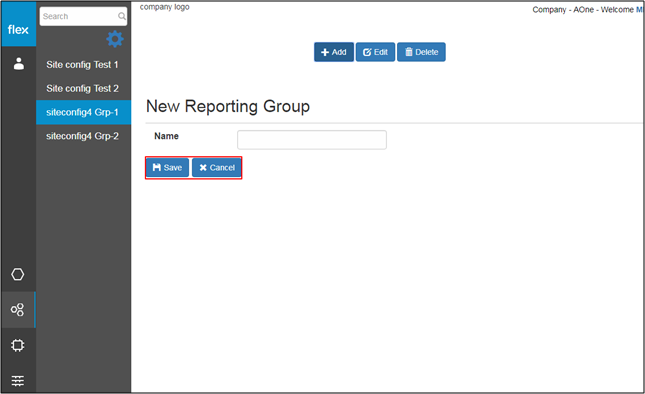
Task: Select siteconfig4 Grp-1 entry
Action: (x=84, y=112)
